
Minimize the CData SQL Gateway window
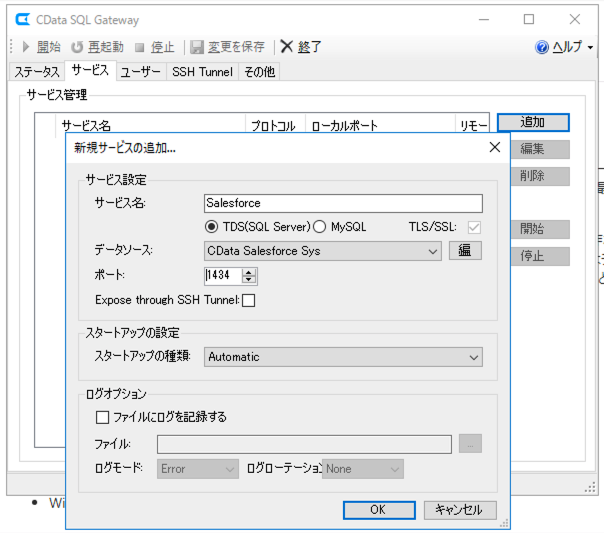point(484,19)
